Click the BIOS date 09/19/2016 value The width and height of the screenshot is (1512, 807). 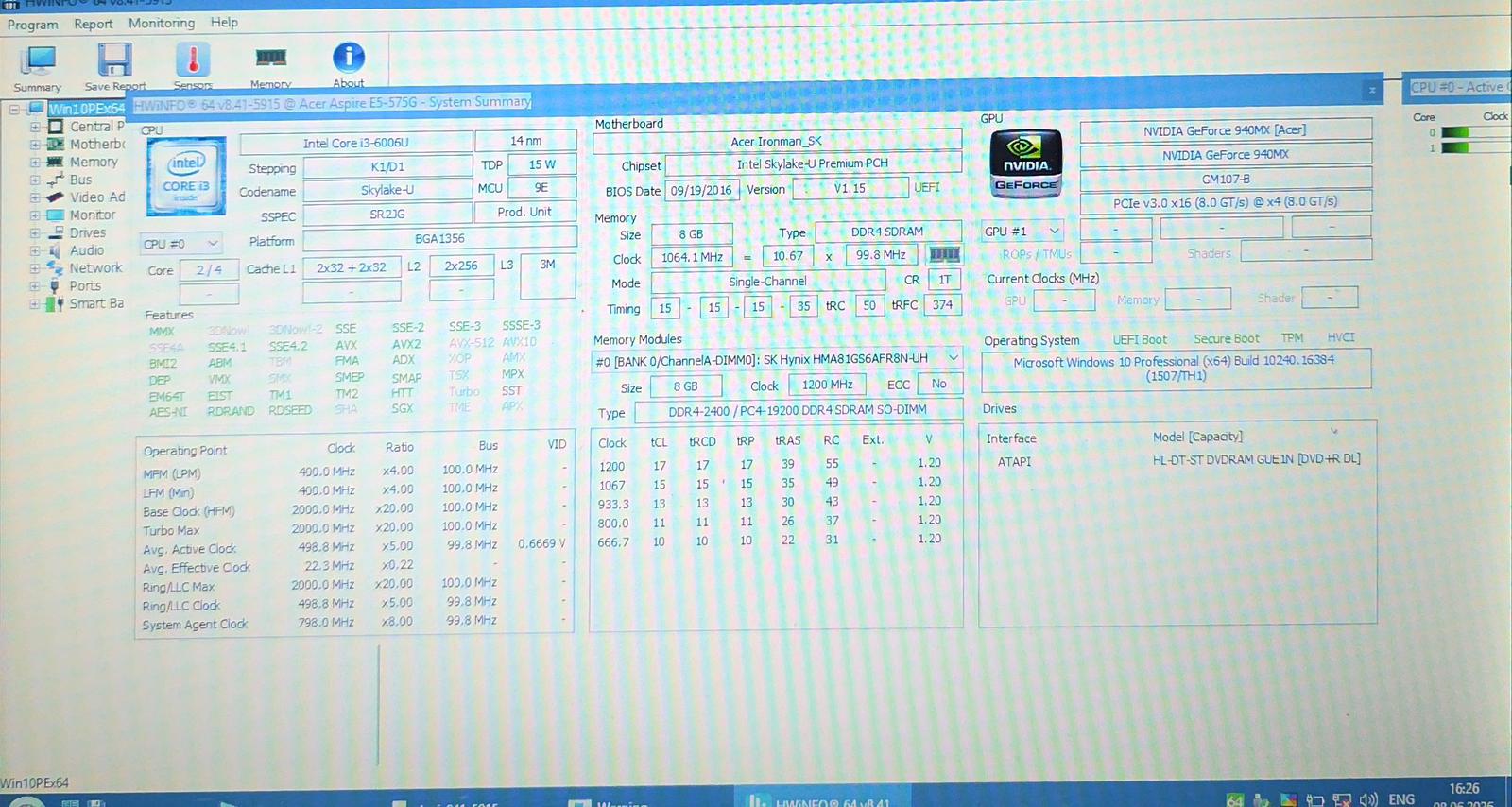point(701,190)
